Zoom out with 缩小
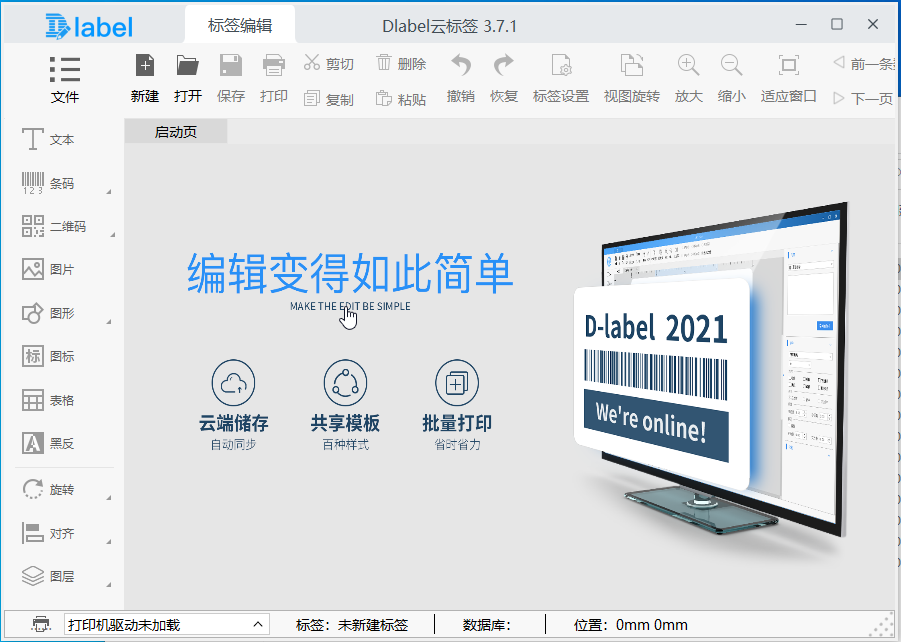 [731, 79]
